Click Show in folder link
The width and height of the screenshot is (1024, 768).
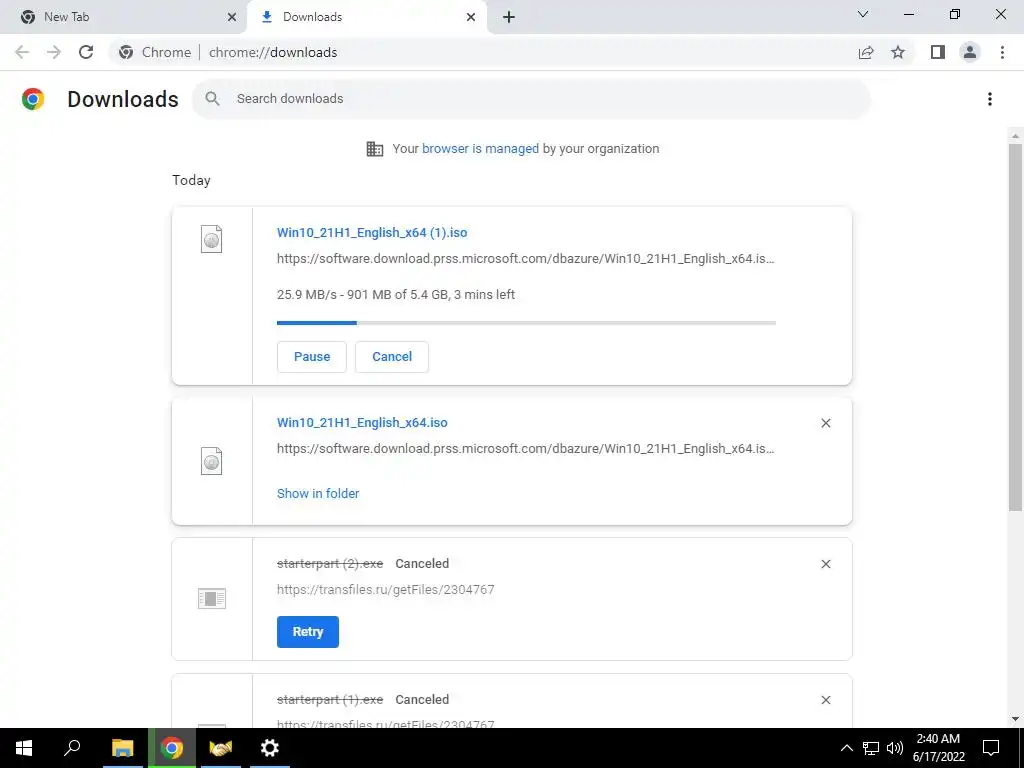pos(318,494)
